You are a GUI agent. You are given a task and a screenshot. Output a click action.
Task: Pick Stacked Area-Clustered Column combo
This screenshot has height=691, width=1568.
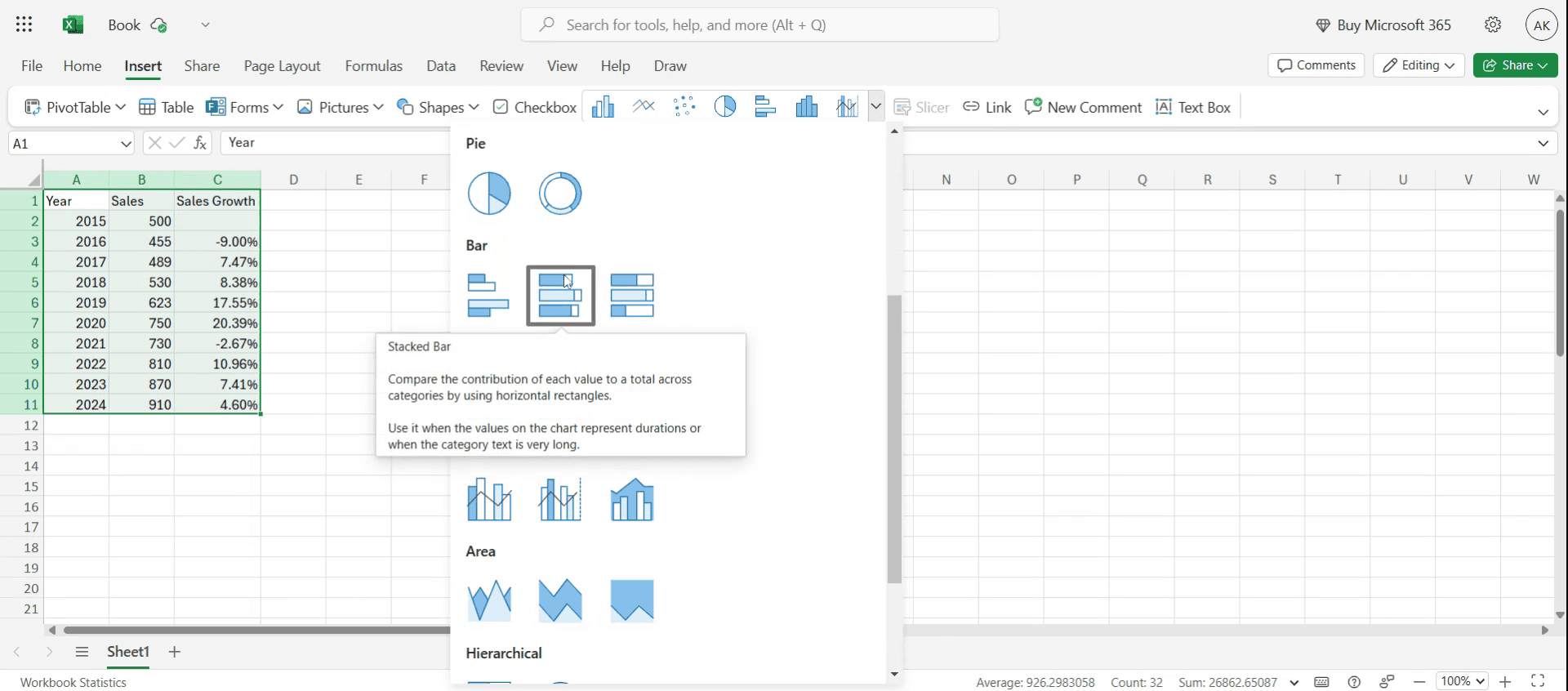(632, 499)
